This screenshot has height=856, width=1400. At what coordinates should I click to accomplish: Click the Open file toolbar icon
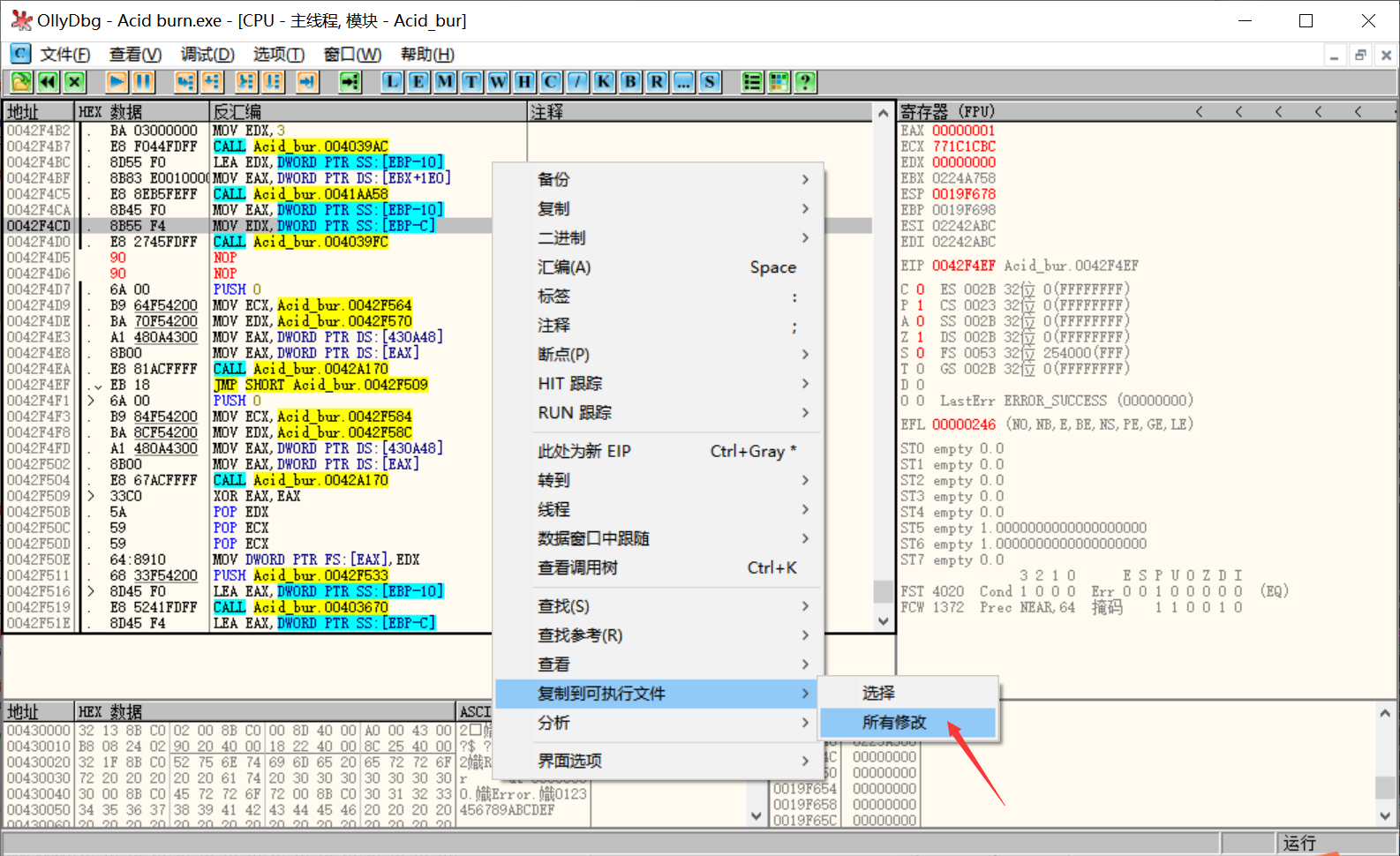21,82
